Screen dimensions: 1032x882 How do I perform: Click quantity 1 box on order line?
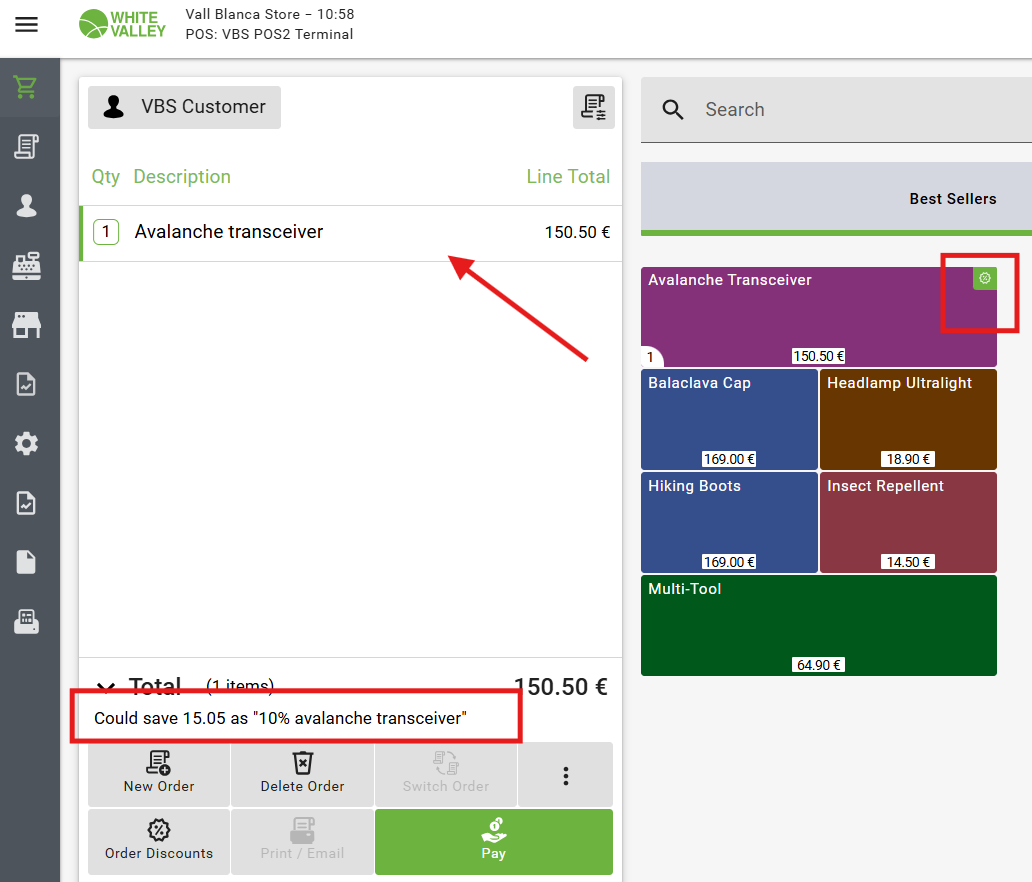point(106,232)
